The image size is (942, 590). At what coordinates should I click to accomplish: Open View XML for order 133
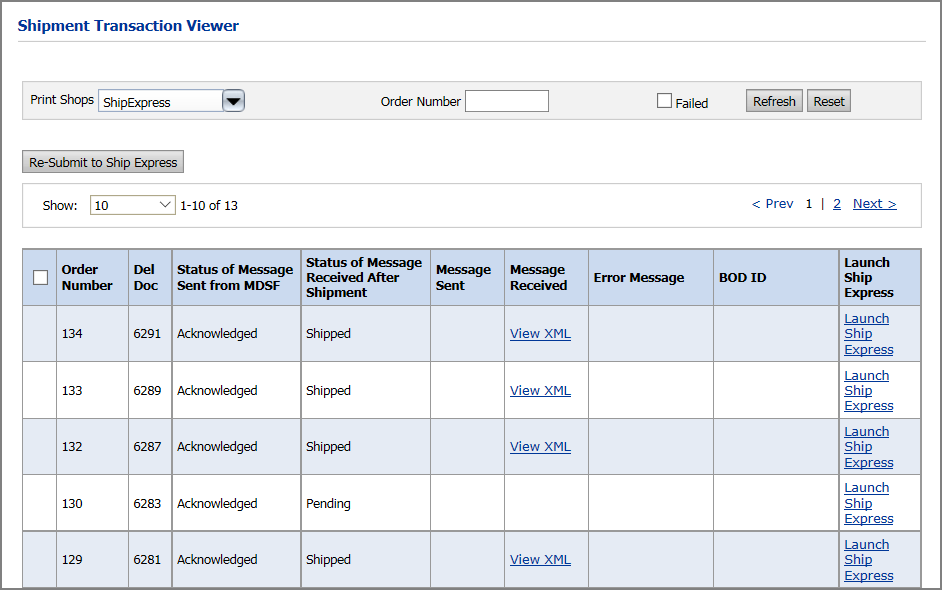[x=540, y=391]
